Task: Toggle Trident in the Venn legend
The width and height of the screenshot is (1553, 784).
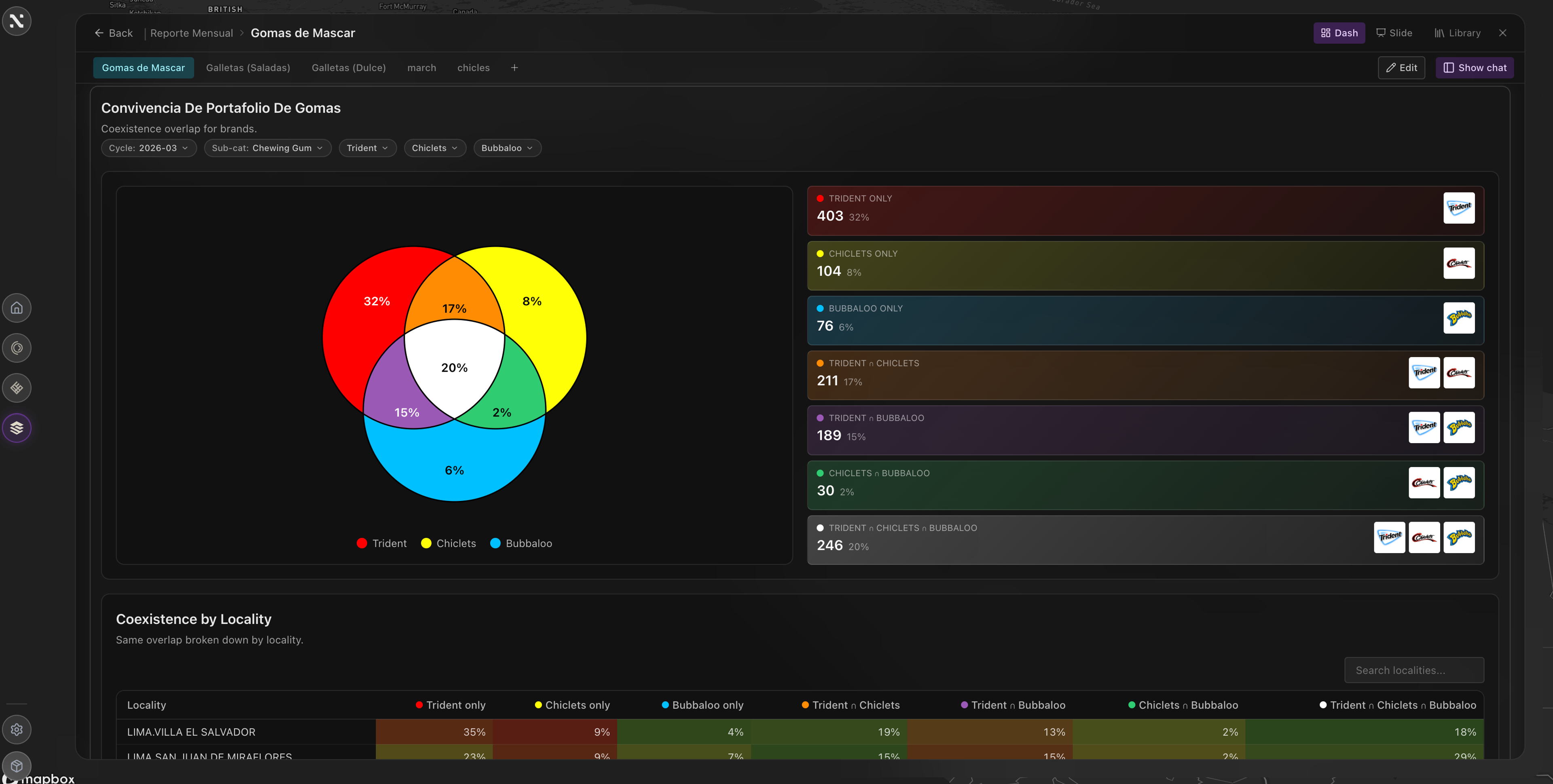Action: 382,543
